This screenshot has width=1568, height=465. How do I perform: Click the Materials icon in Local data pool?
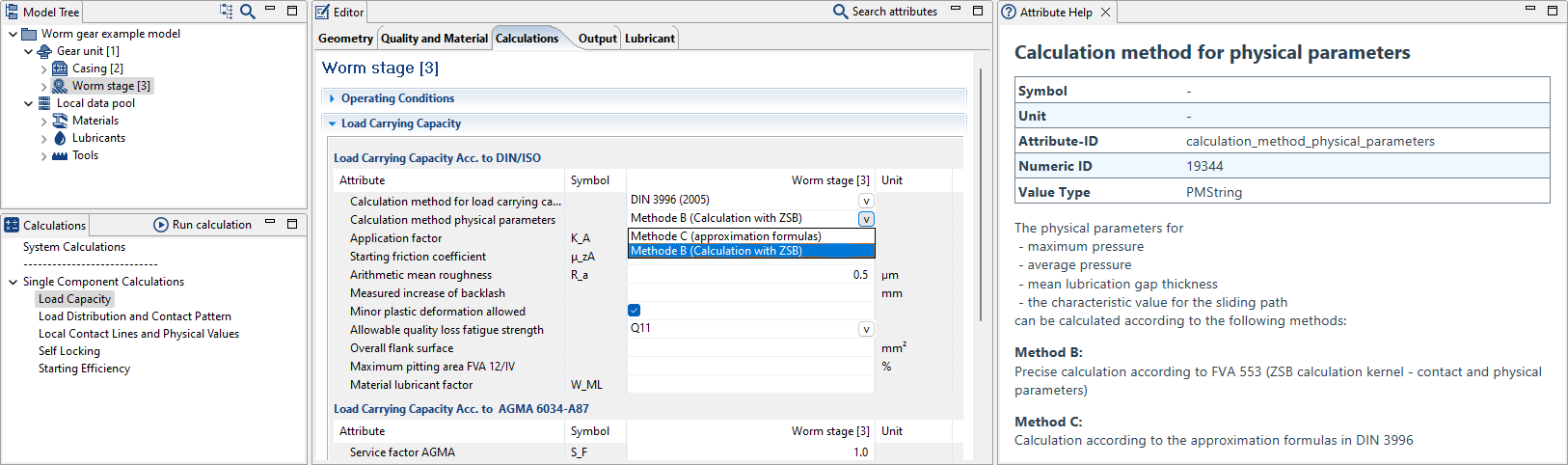[x=60, y=121]
